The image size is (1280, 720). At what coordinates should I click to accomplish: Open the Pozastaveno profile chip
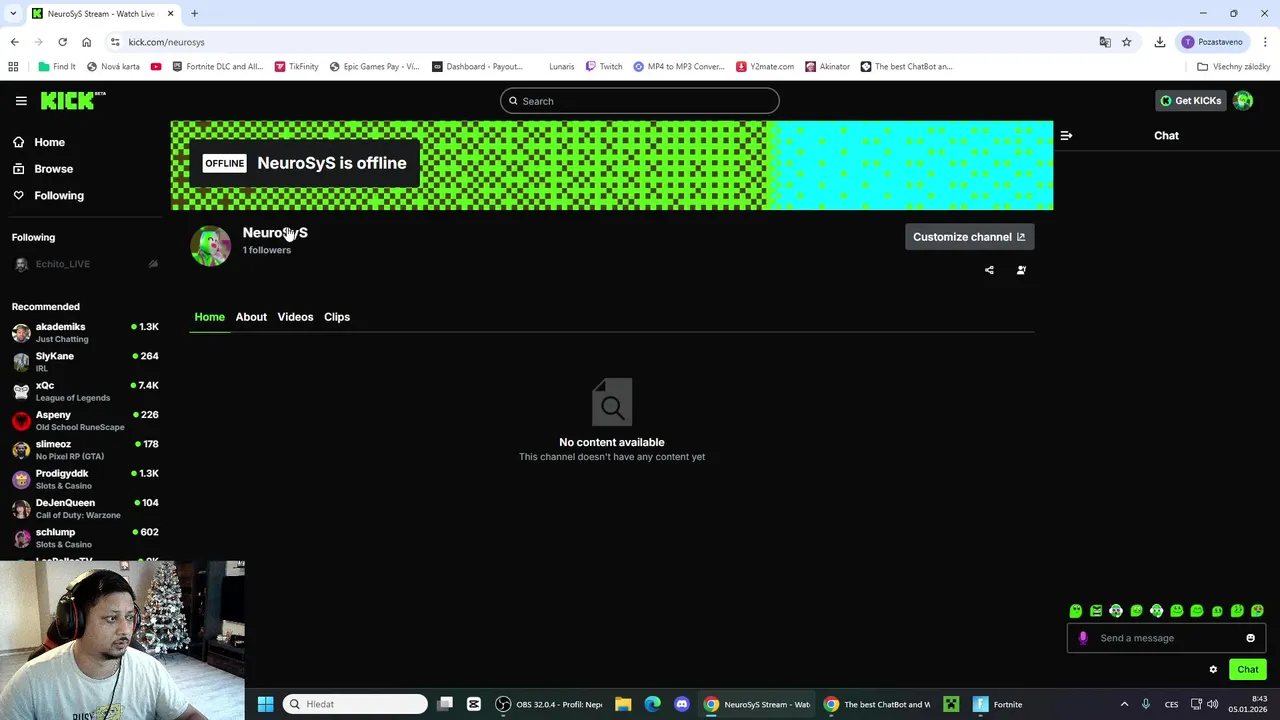[1213, 42]
